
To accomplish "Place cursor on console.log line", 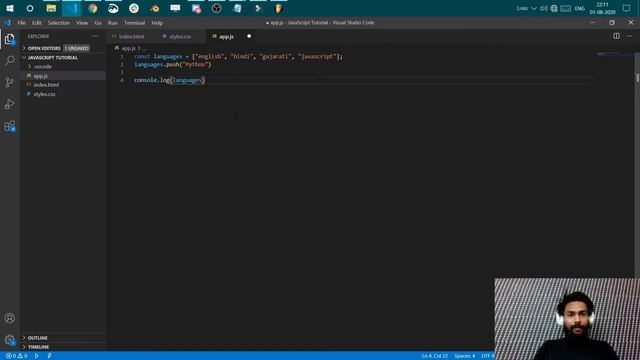I will coord(169,80).
